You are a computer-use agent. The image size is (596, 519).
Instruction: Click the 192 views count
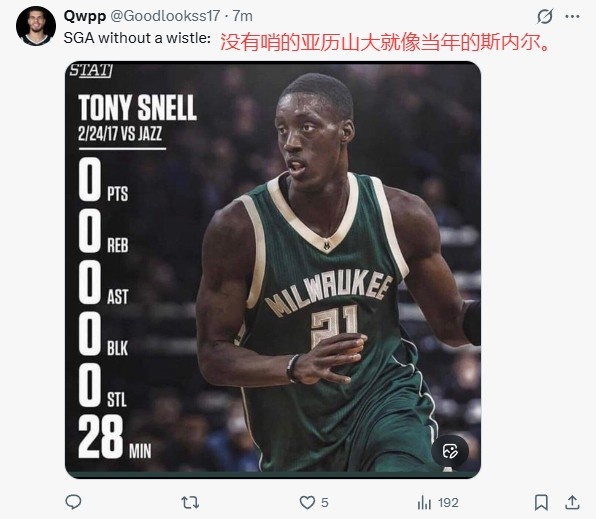tap(448, 503)
